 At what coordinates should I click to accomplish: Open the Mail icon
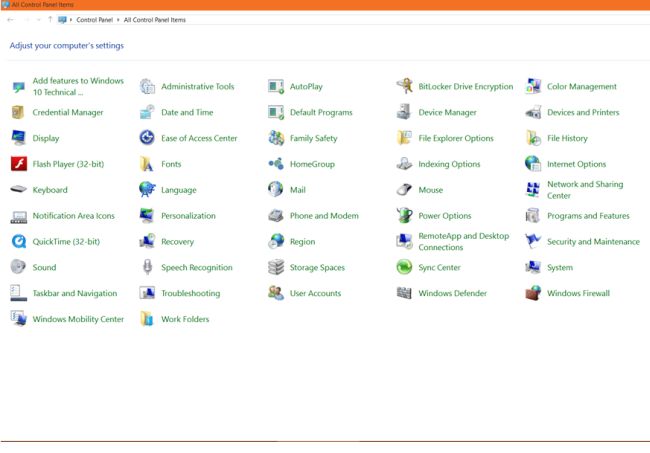click(276, 190)
